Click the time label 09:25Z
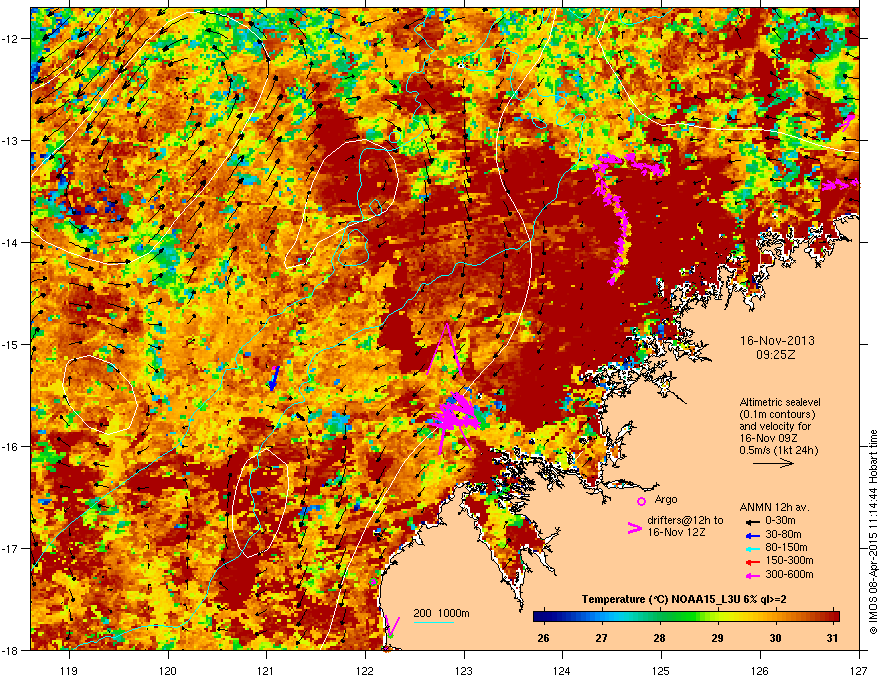Image resolution: width=880 pixels, height=680 pixels. pos(776,355)
